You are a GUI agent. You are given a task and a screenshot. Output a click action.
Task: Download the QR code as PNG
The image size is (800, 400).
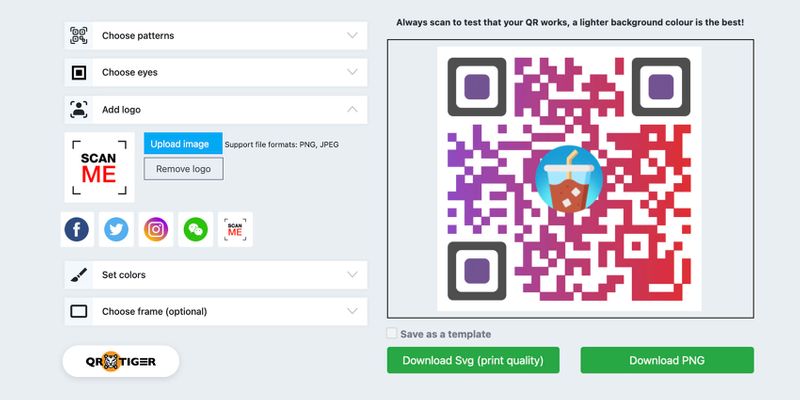[666, 360]
